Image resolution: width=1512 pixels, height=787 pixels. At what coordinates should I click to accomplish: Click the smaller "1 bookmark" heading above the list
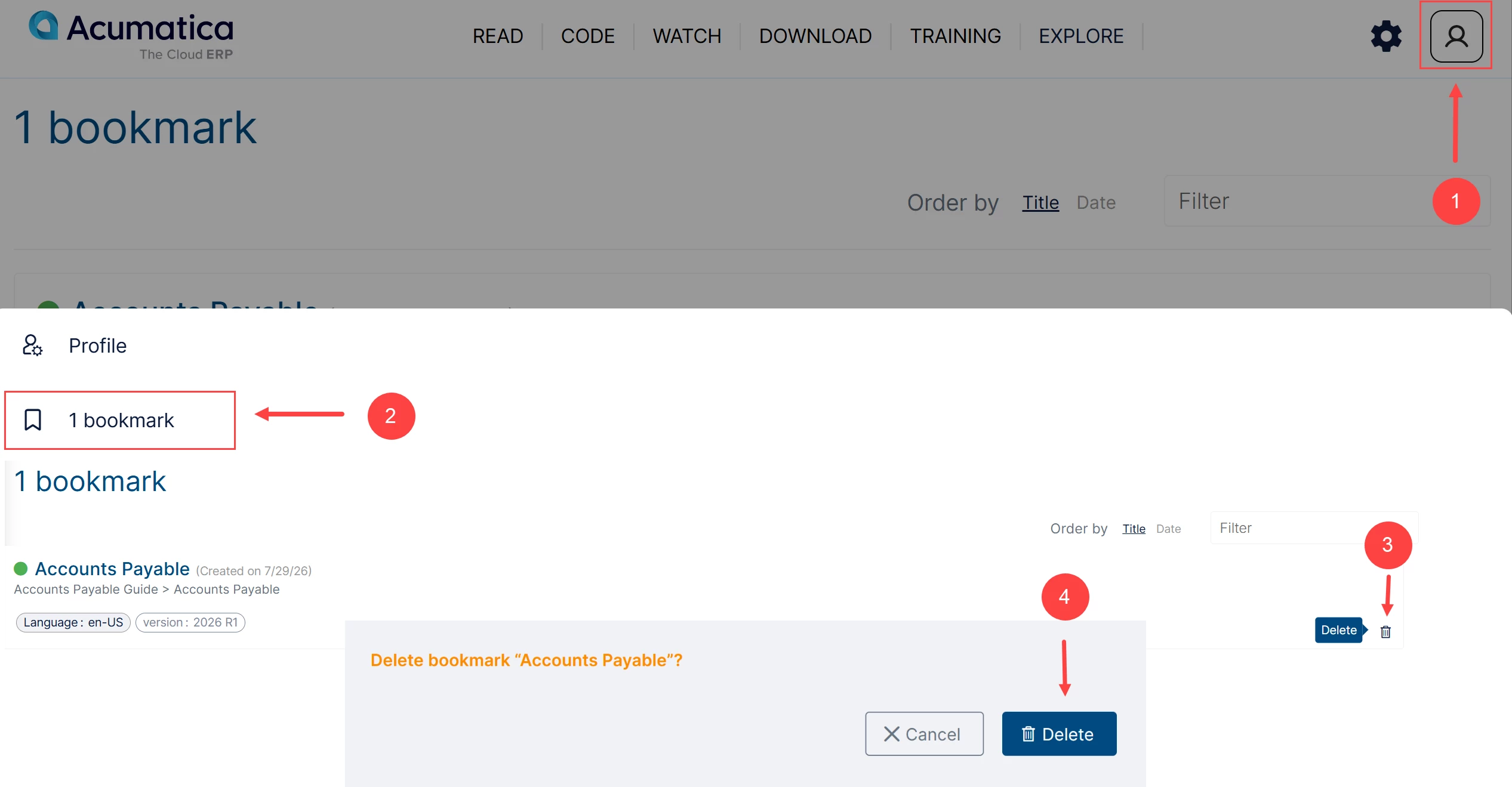tap(90, 481)
